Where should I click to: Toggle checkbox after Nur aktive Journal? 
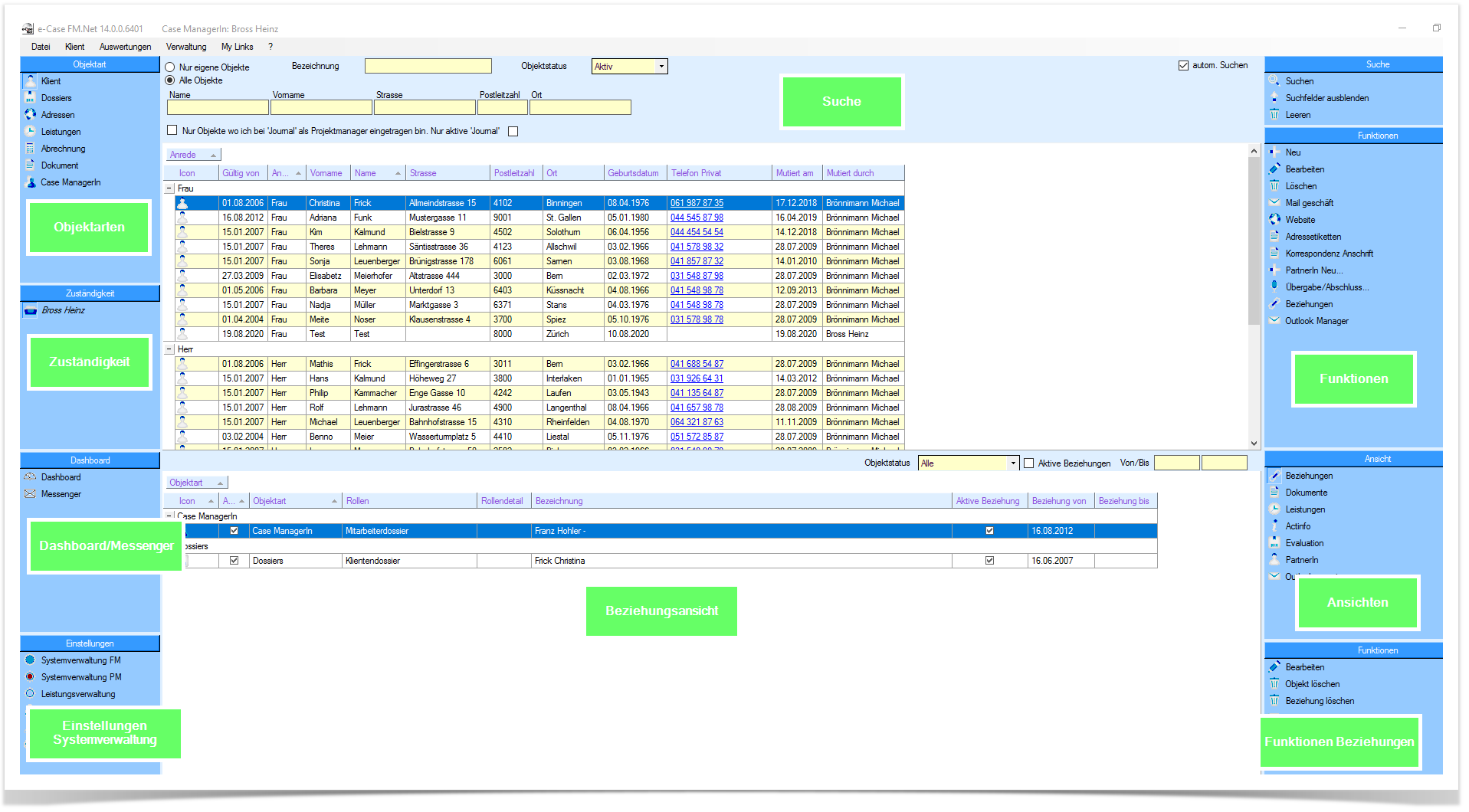point(513,131)
